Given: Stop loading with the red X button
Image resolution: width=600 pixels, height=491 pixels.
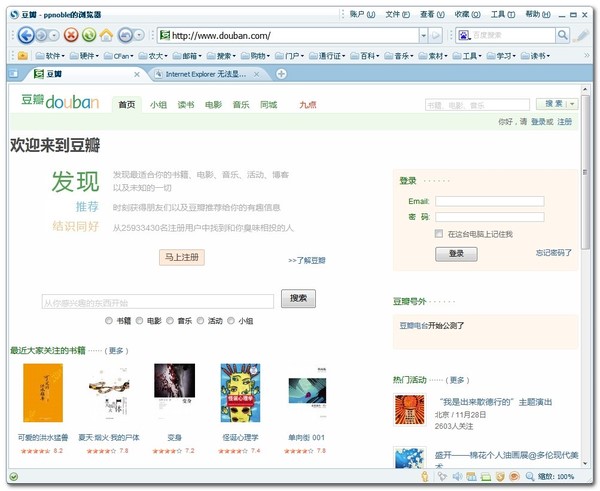Looking at the screenshot, I should 71,35.
